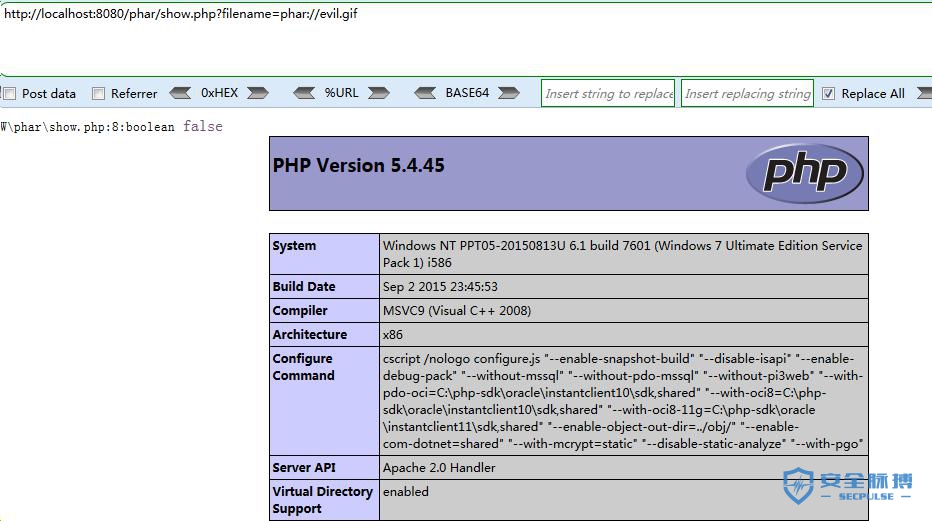Image resolution: width=932 pixels, height=521 pixels.
Task: Click the Windows NT system value text
Action: (622, 254)
